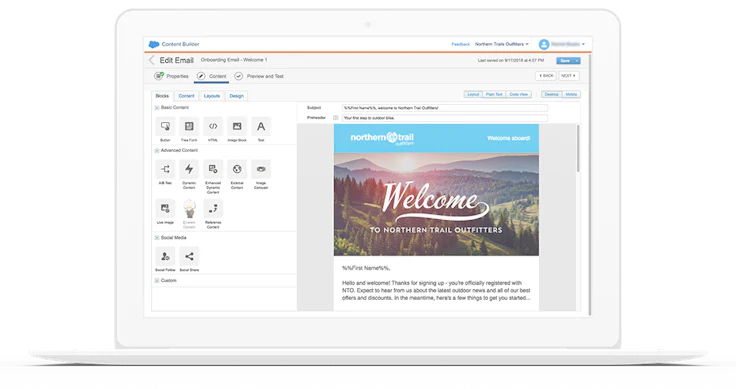Switch to the Content tab in left panel
This screenshot has height=389, width=736.
click(186, 96)
